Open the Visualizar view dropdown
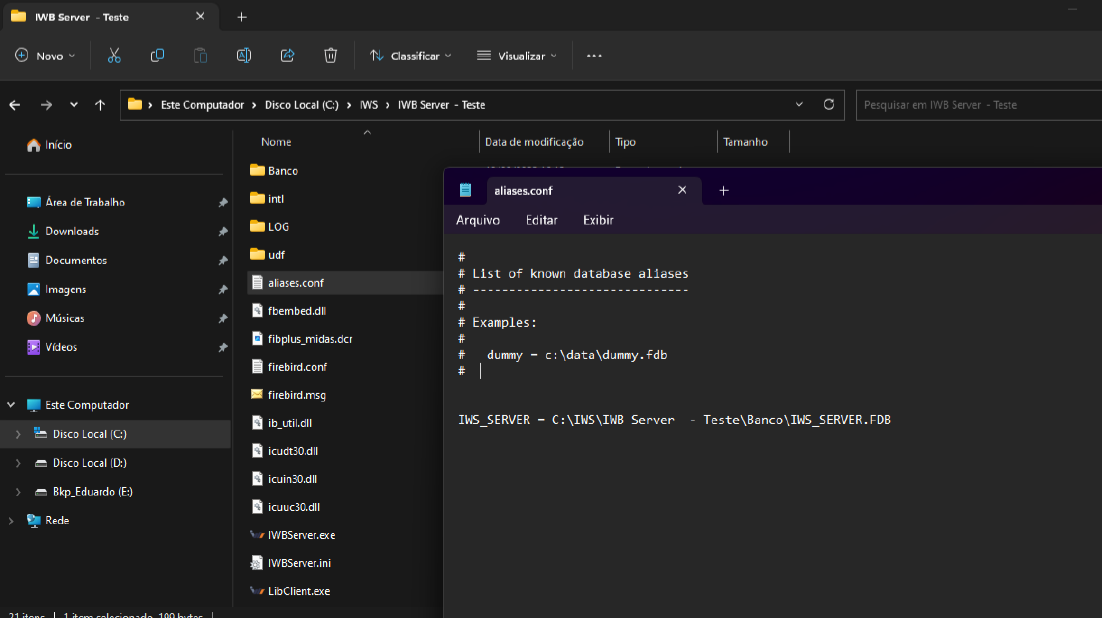Screen dimensions: 1102x618 516,56
